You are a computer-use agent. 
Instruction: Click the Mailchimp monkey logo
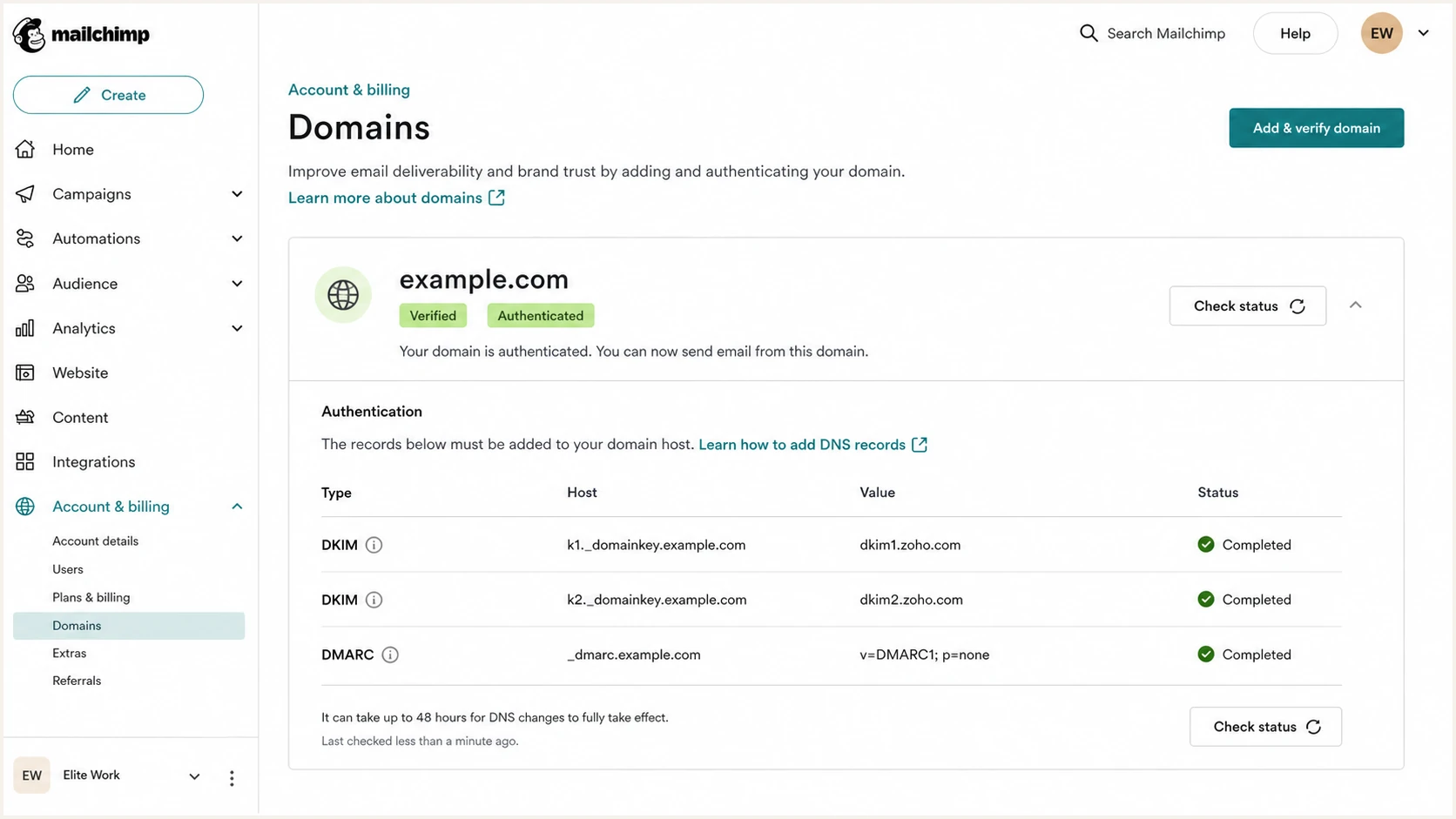coord(29,35)
